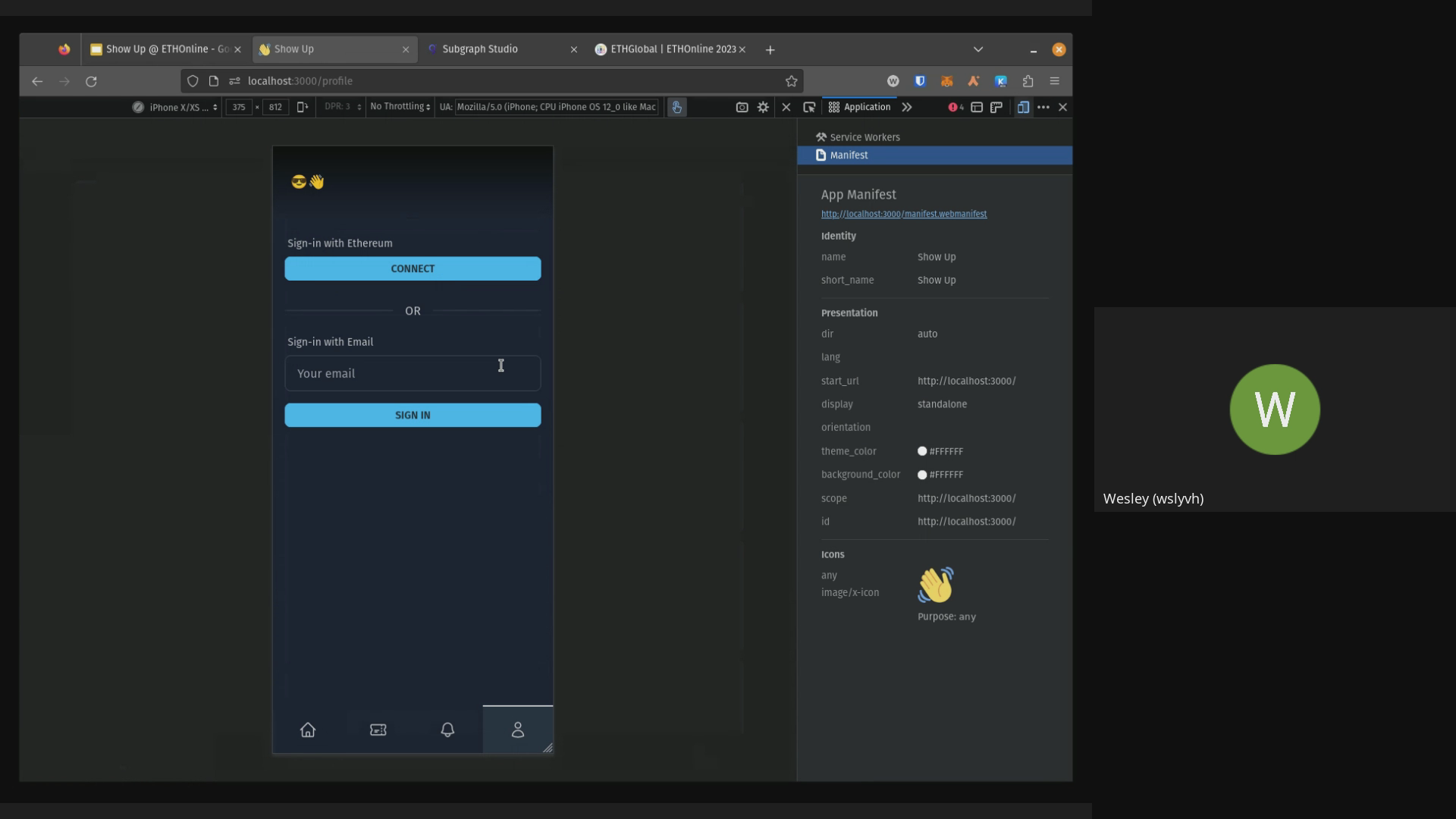The height and width of the screenshot is (819, 1456).
Task: Open responsive design mode settings gear
Action: click(763, 107)
